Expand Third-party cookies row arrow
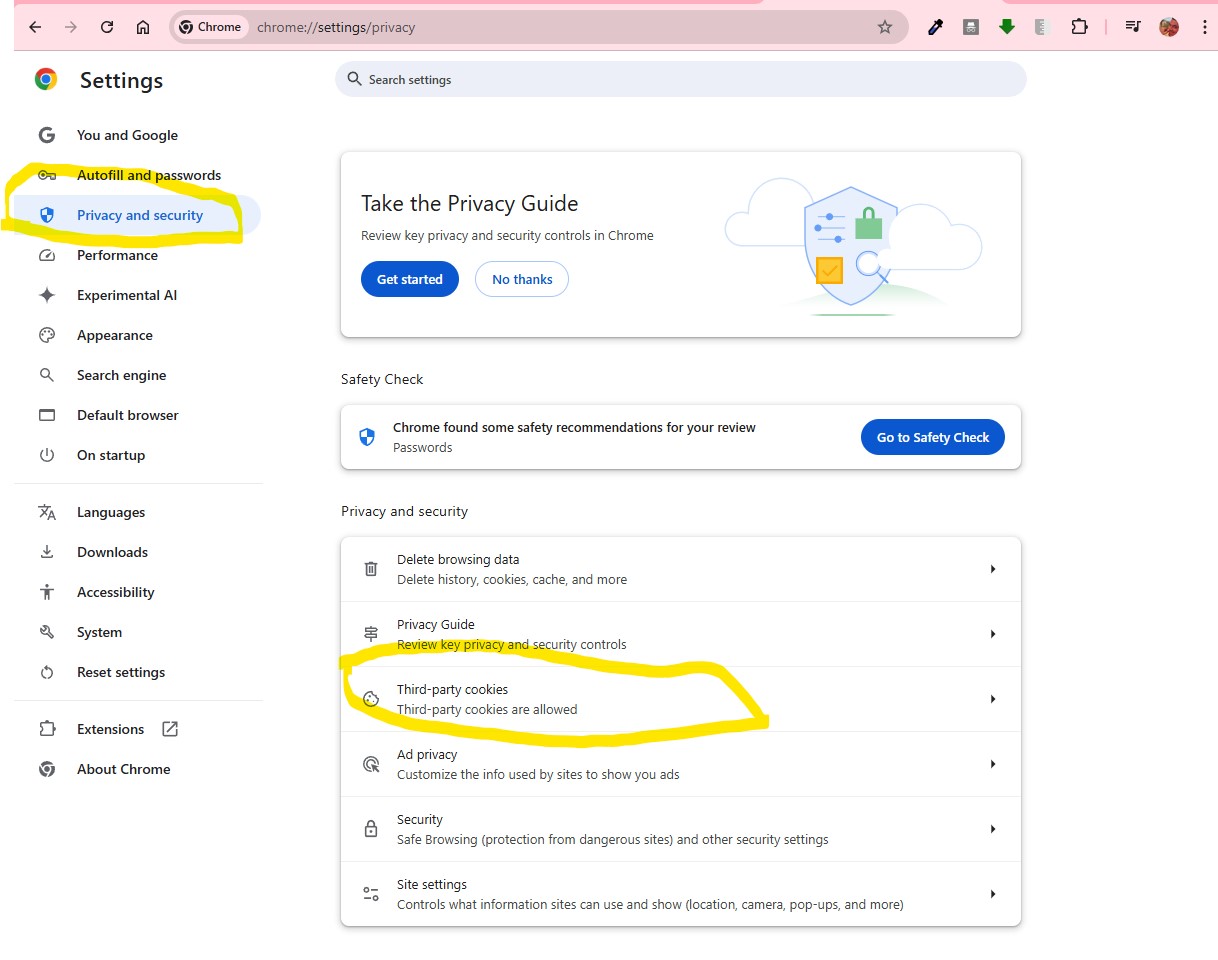Screen dimensions: 1218x960 click(993, 699)
